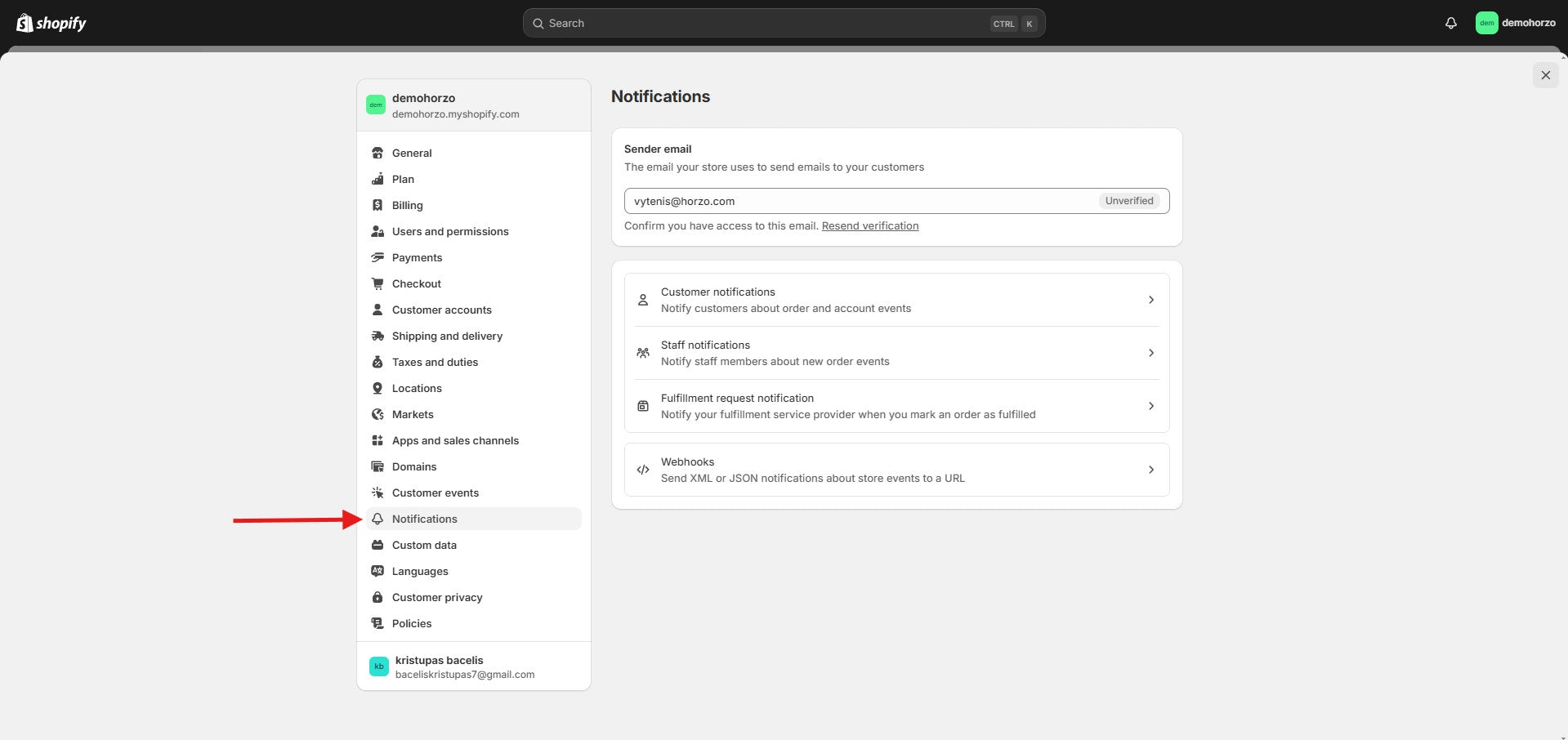Click the Resend verification link

[x=869, y=226]
